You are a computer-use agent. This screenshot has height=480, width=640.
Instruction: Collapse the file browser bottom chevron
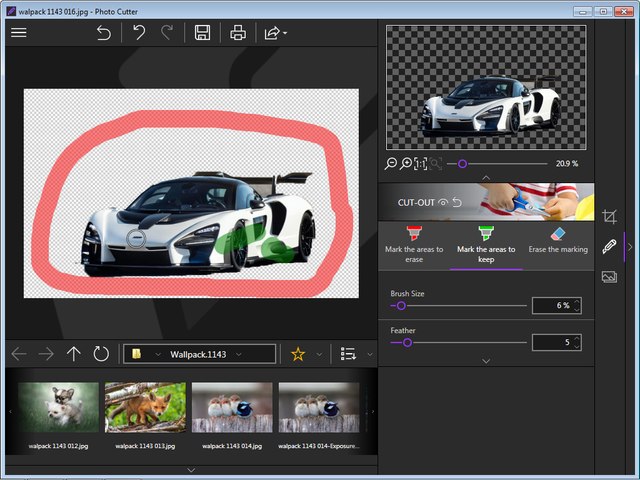(191, 470)
